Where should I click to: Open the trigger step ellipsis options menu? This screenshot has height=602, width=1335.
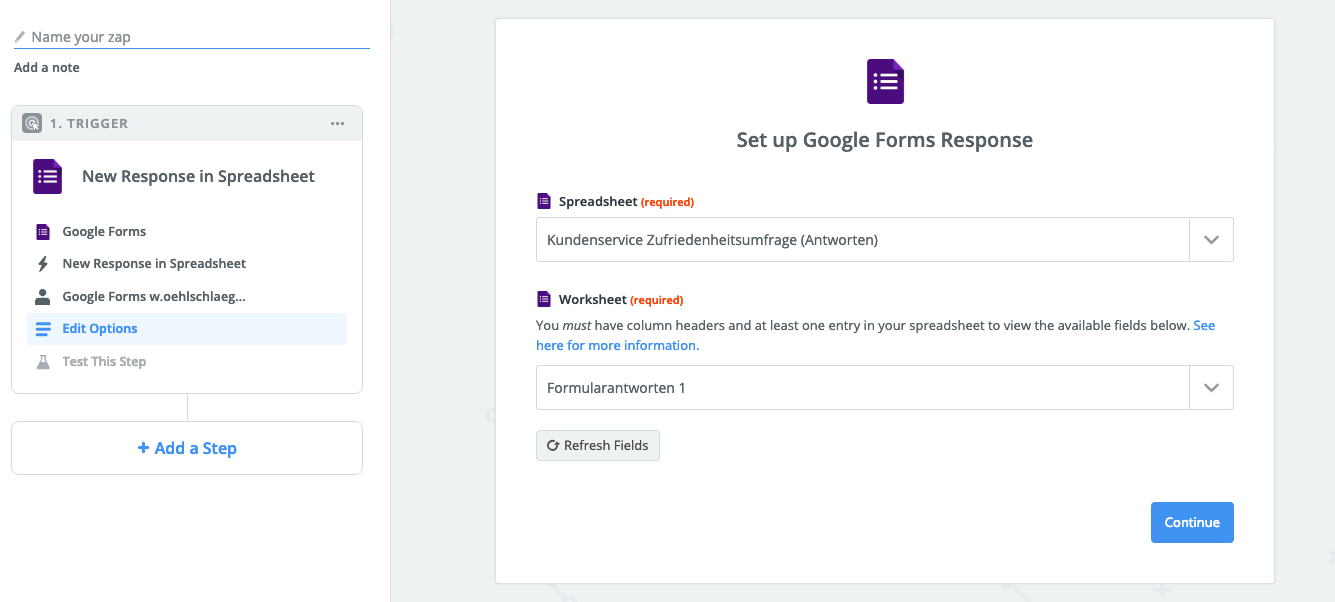point(337,122)
